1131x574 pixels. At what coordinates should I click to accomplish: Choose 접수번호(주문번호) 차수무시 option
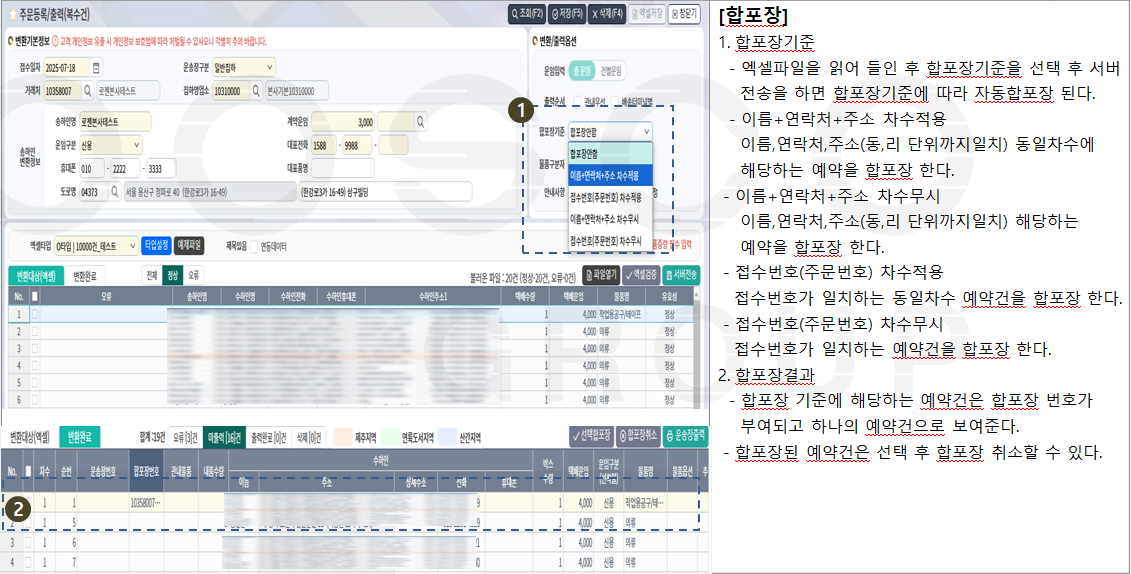click(x=610, y=239)
